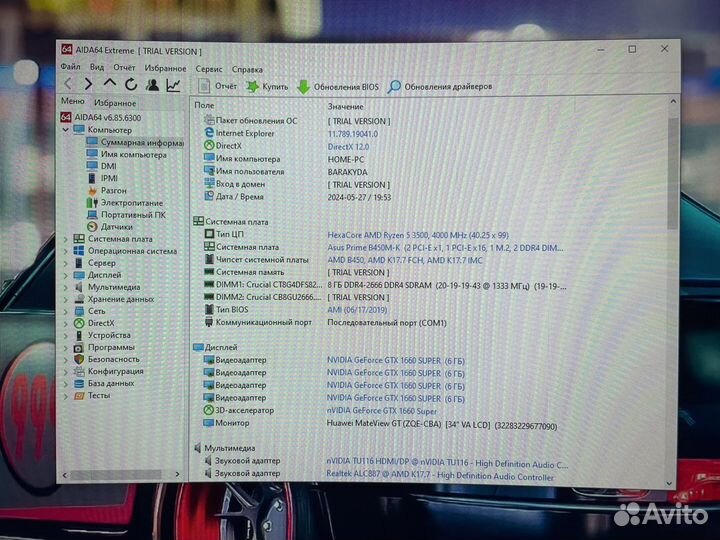Open the DirectX 12.0 value link
Screen dimensions: 720x540
click(348, 147)
